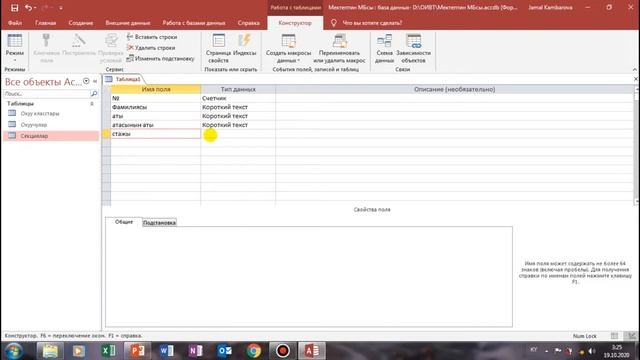Launch Word from the taskbar
This screenshot has width=640, height=360.
click(x=167, y=351)
